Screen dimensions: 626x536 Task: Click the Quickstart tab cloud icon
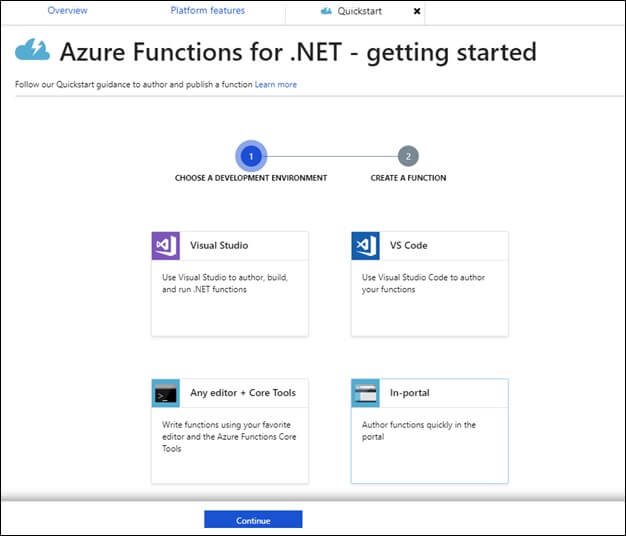click(326, 11)
